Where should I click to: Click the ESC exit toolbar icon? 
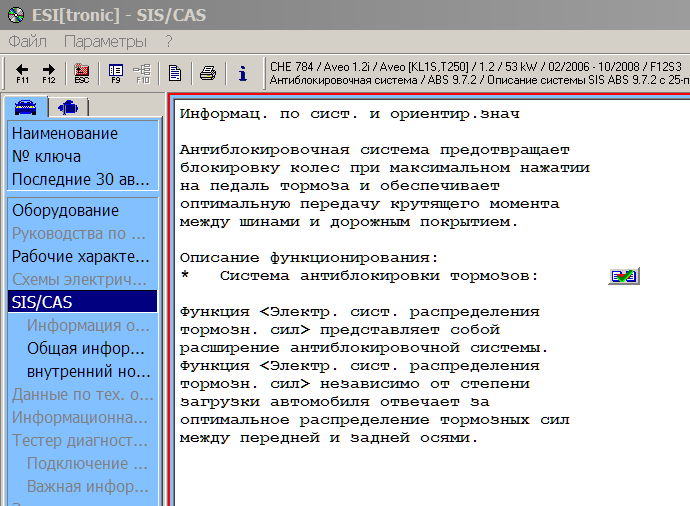tap(82, 73)
